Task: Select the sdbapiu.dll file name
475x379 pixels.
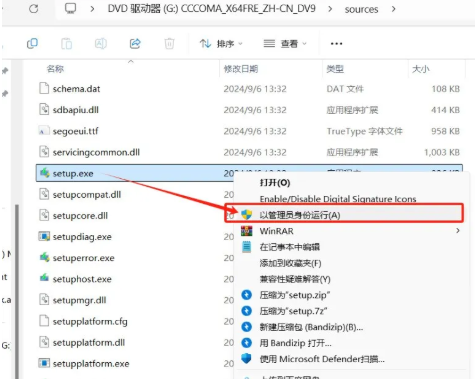Action: click(x=76, y=110)
